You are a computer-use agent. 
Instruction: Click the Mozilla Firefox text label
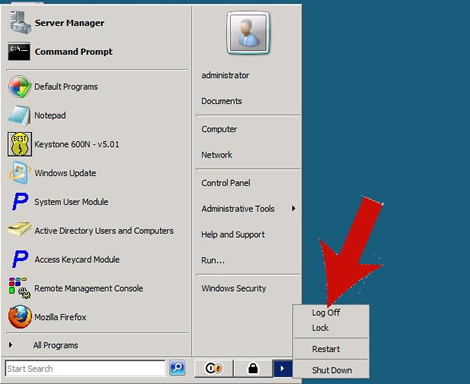coord(60,317)
